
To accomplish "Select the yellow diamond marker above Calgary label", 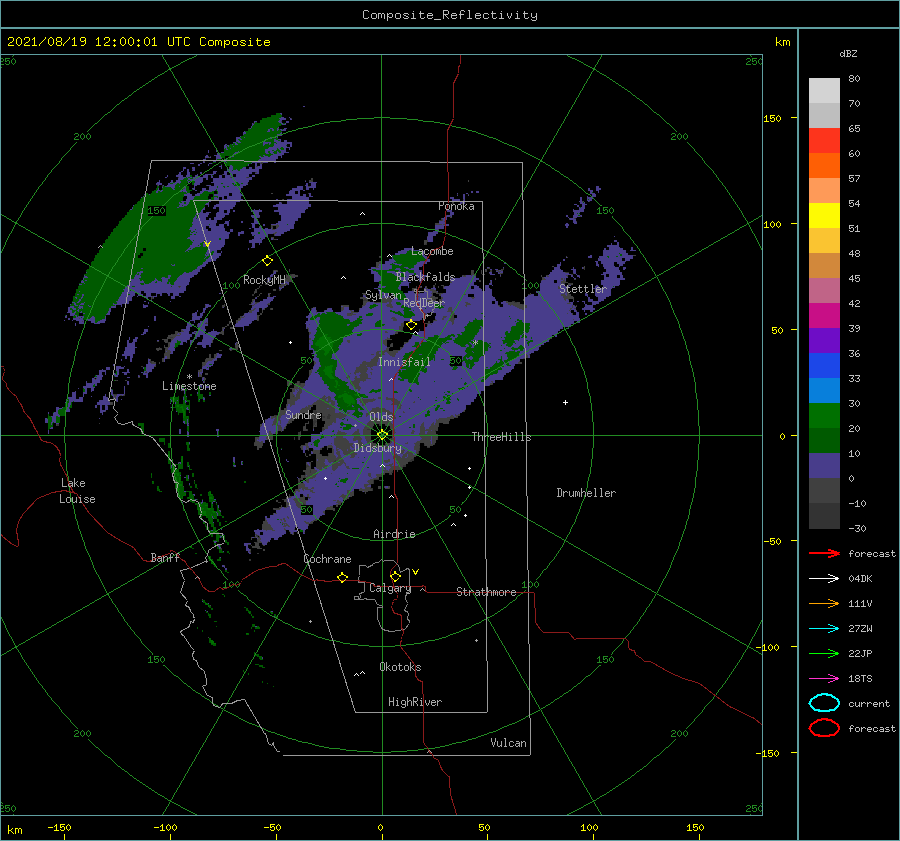I will click(x=395, y=576).
